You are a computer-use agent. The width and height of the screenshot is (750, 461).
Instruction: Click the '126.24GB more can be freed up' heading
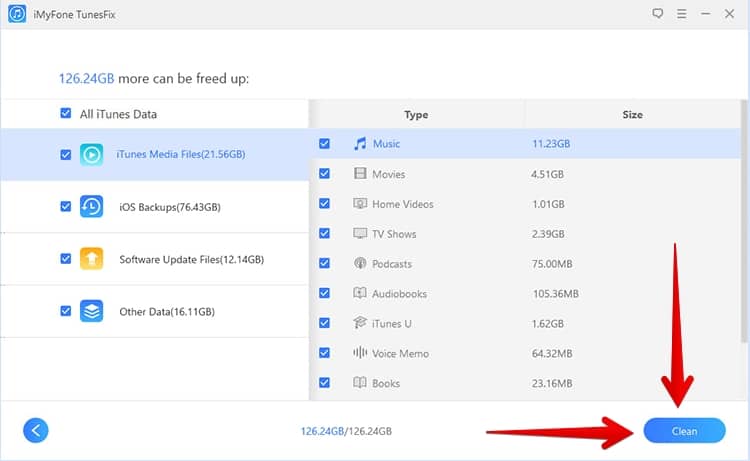click(154, 78)
